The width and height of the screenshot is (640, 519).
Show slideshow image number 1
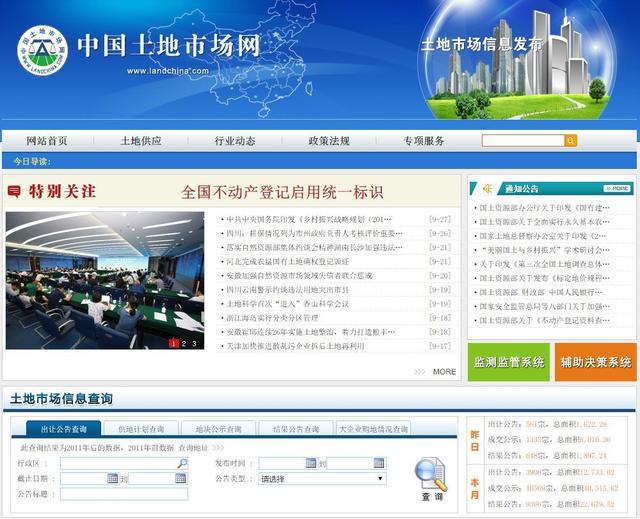[173, 344]
